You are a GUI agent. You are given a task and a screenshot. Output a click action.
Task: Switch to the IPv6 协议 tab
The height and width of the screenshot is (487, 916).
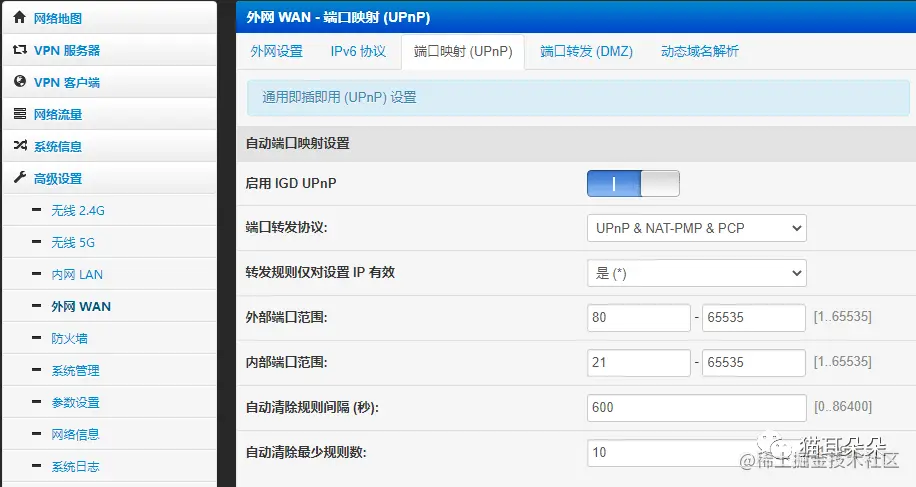coord(358,51)
